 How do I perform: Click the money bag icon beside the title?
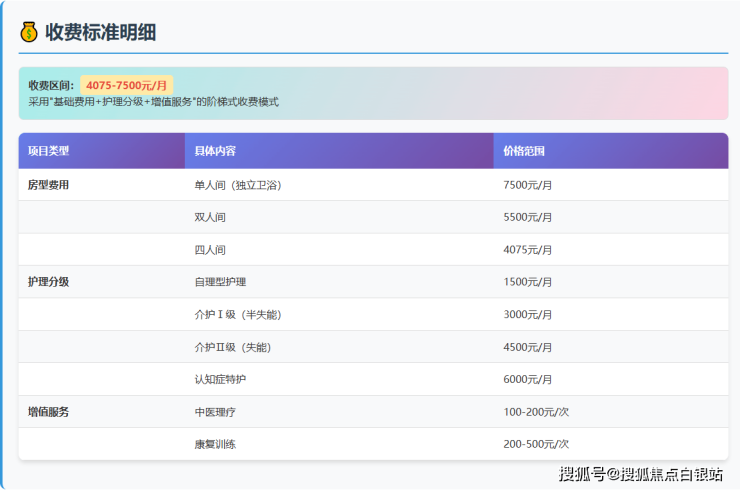(x=28, y=32)
